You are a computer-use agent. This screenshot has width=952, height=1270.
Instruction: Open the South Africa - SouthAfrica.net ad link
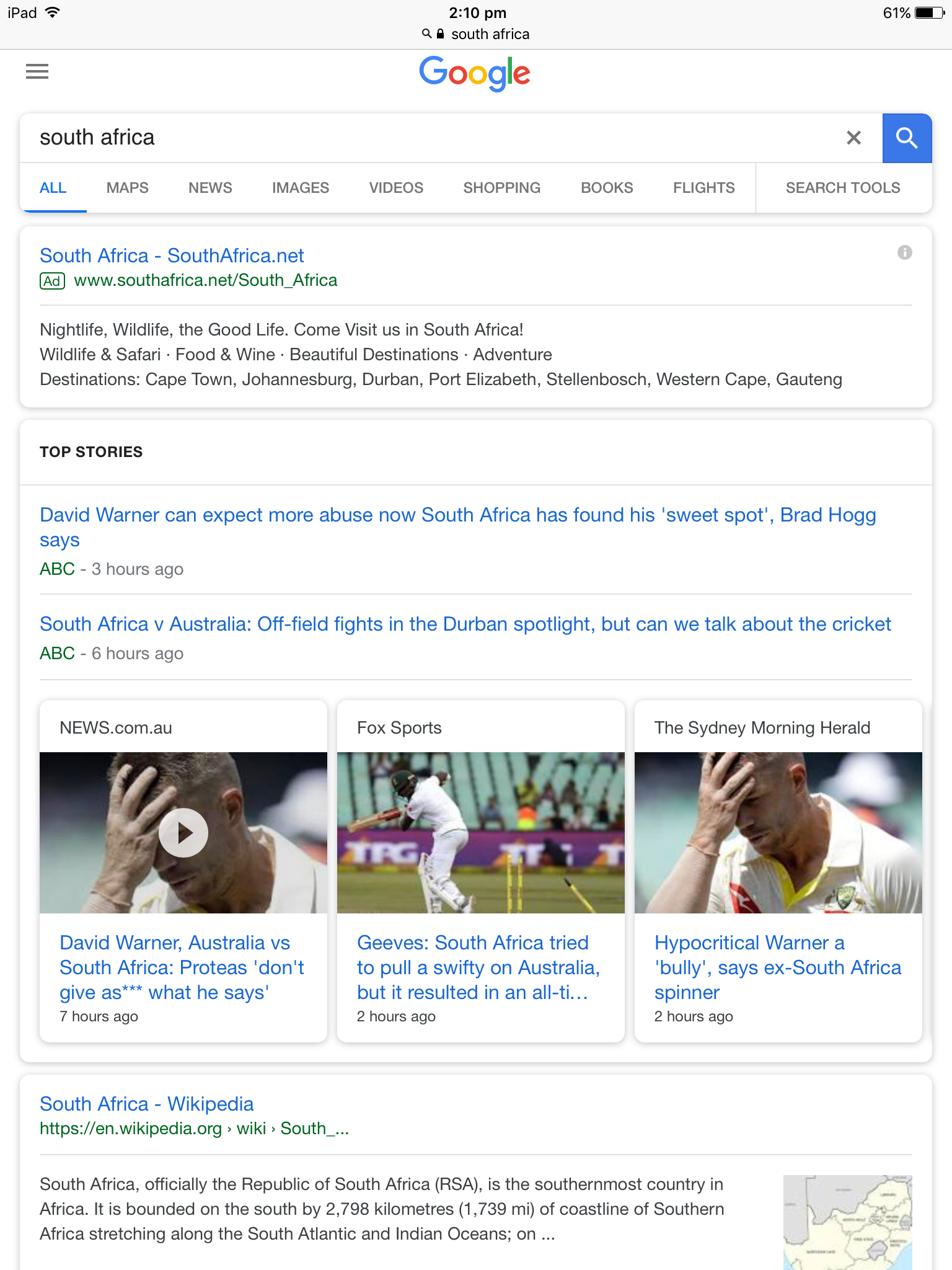(172, 255)
